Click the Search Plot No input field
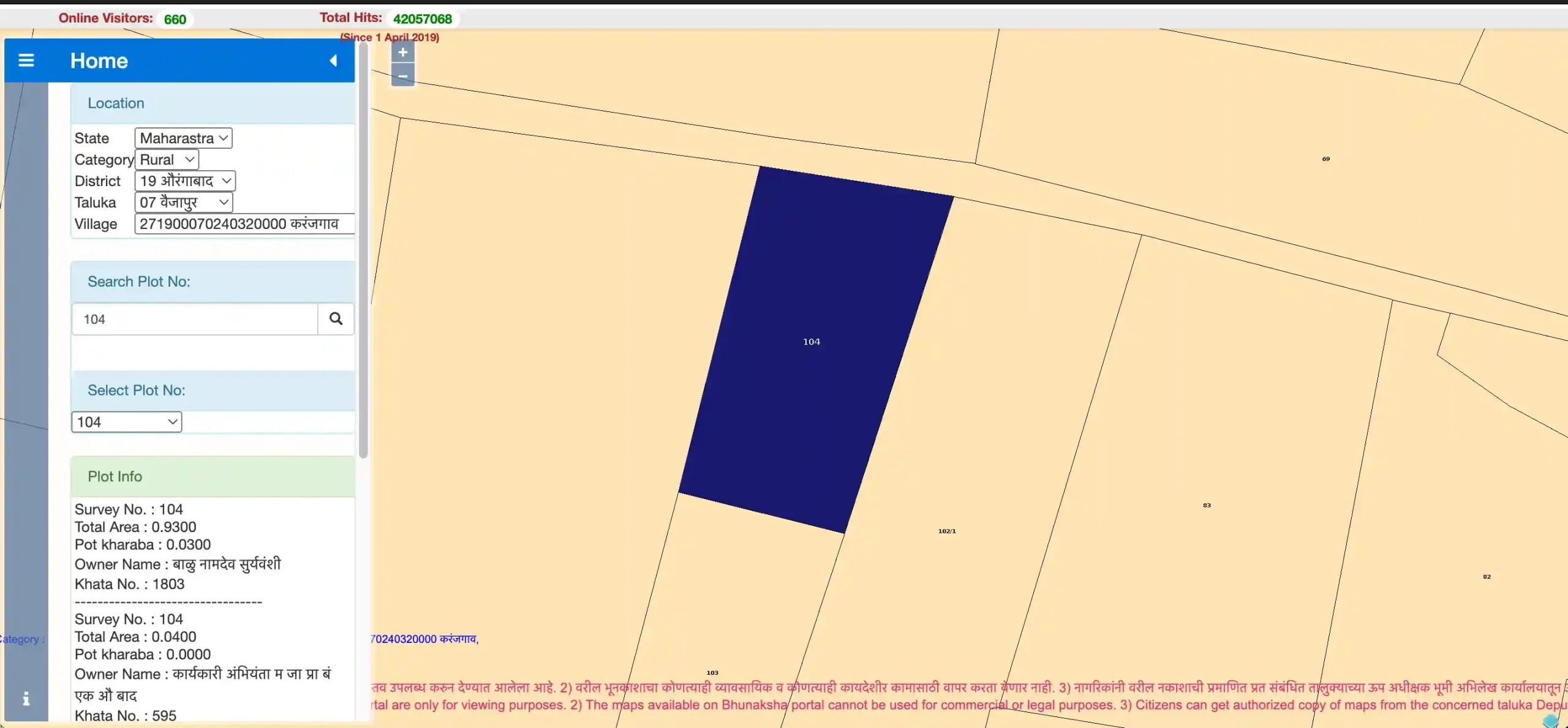 tap(195, 319)
